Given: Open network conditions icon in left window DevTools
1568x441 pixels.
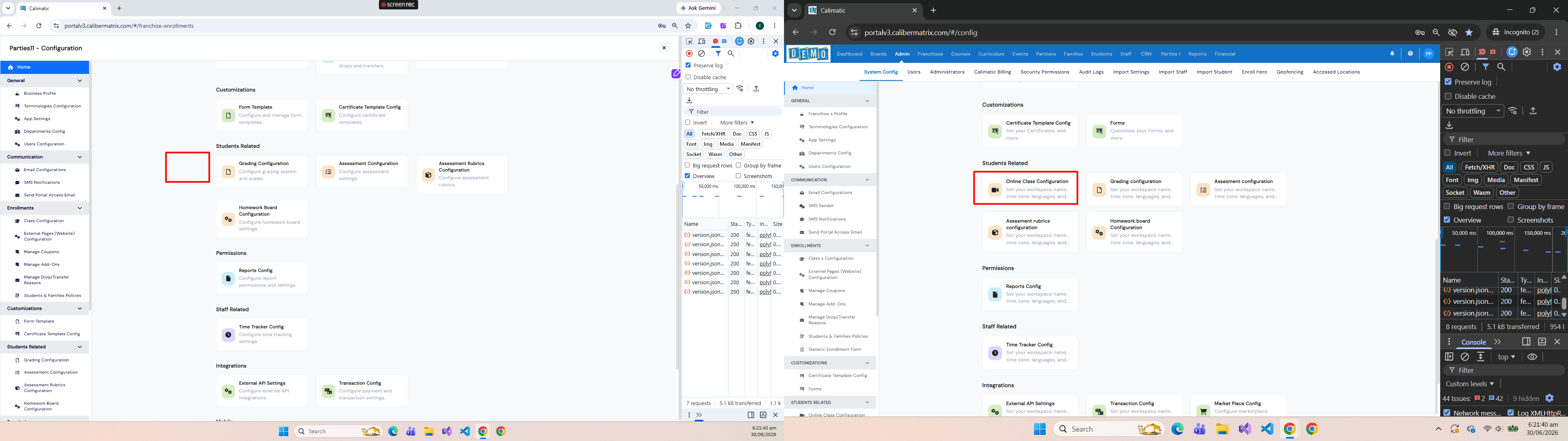Looking at the screenshot, I should (x=740, y=89).
